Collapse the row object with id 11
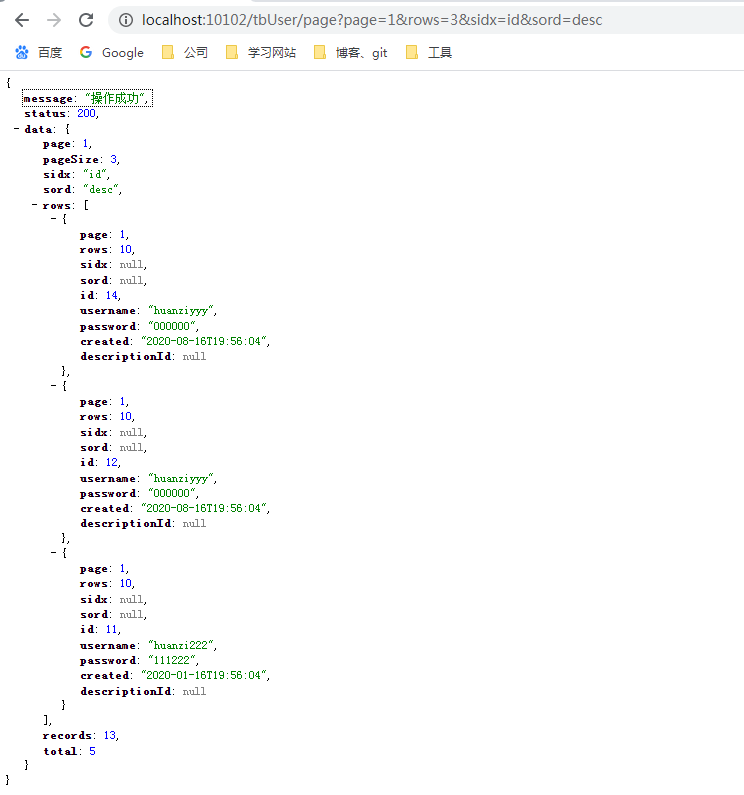The image size is (744, 795). point(53,553)
